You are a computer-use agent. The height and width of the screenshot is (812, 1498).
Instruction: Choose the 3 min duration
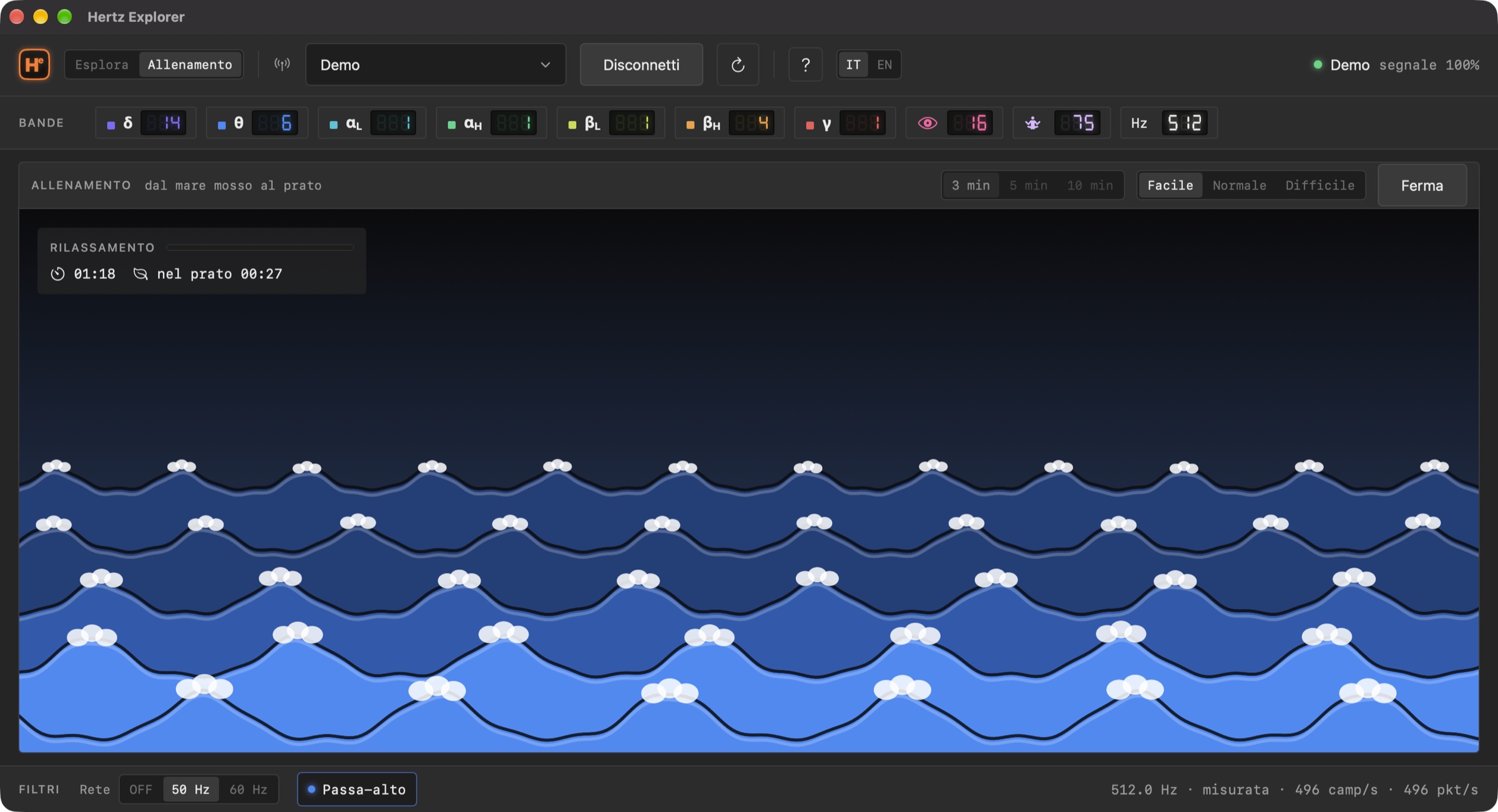(x=971, y=185)
